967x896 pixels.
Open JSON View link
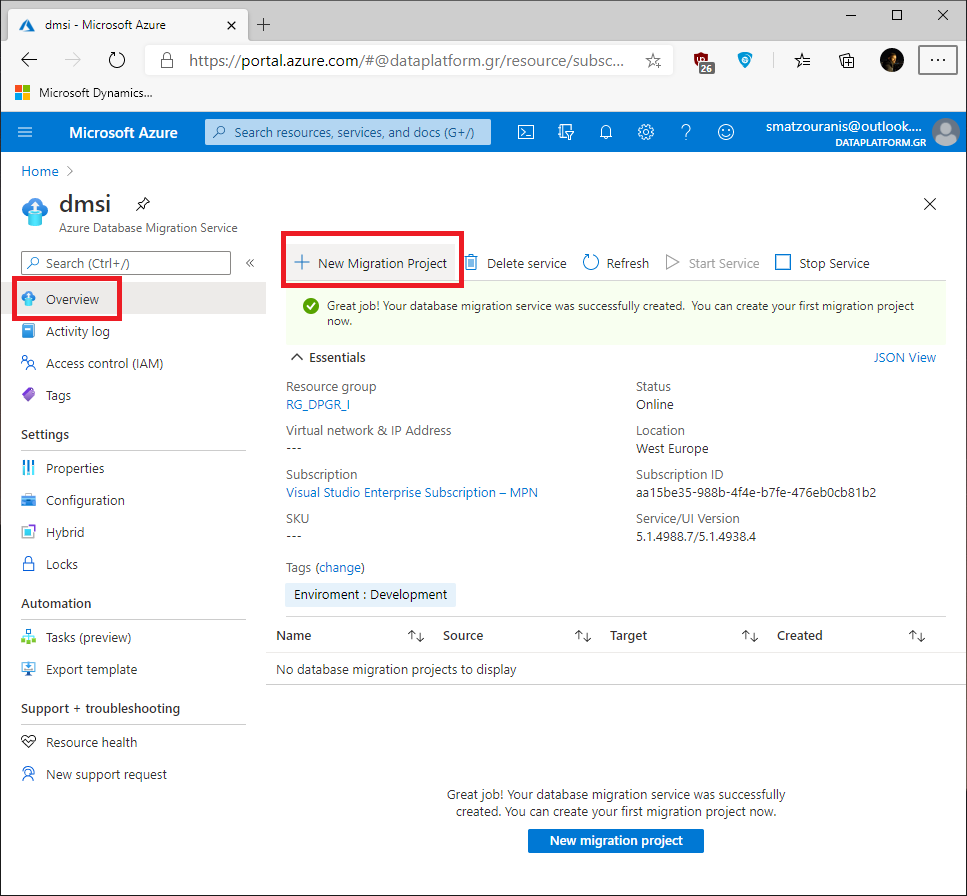[x=904, y=358]
